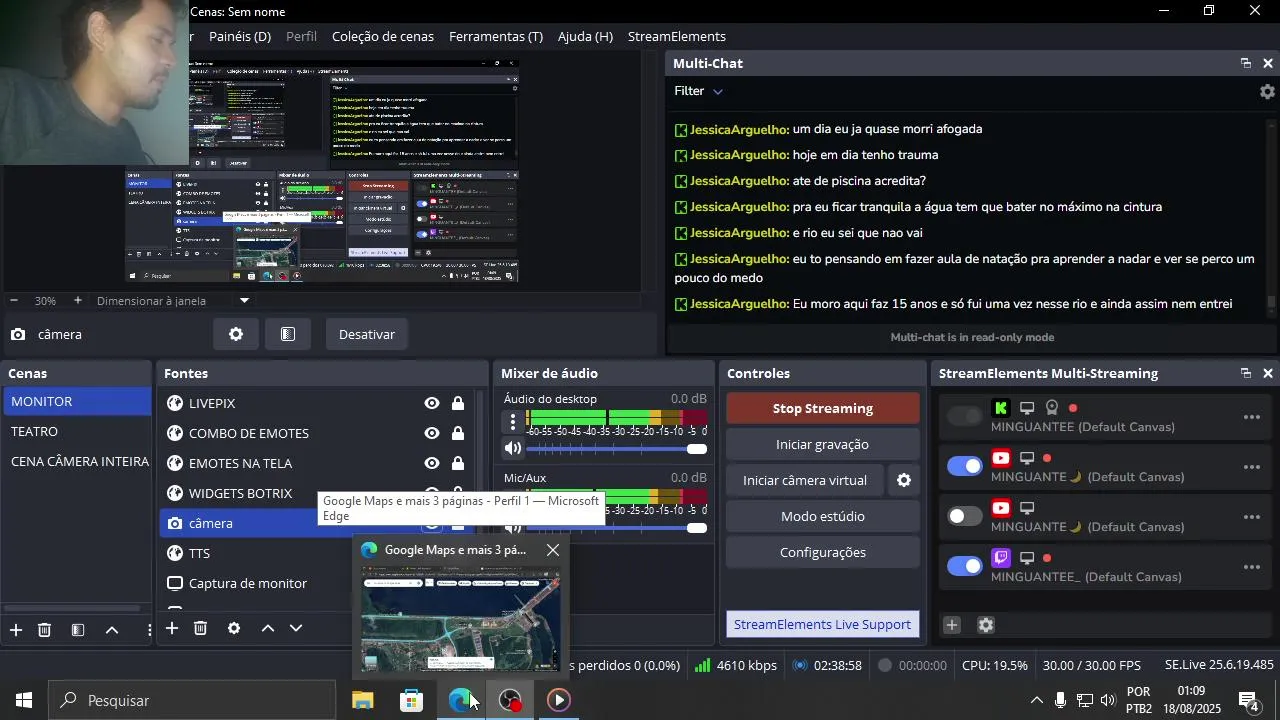Image resolution: width=1280 pixels, height=720 pixels.
Task: Open the Ferramentas (T) menu
Action: point(496,36)
